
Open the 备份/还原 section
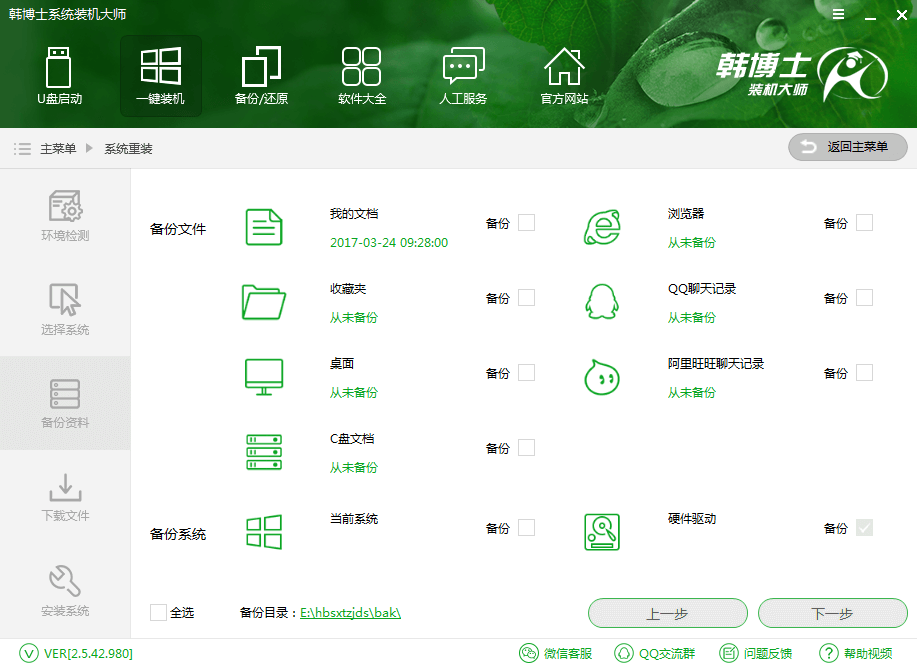261,75
